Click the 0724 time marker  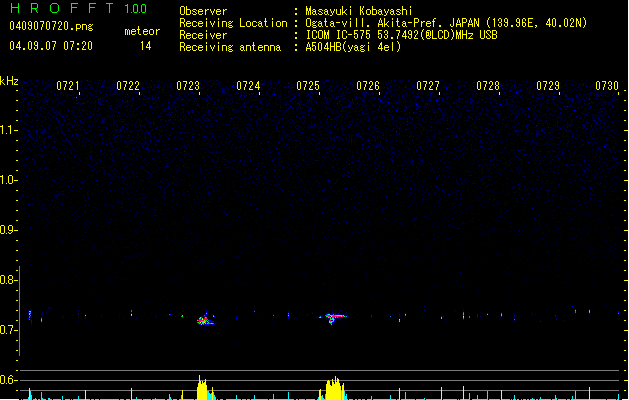tap(248, 86)
